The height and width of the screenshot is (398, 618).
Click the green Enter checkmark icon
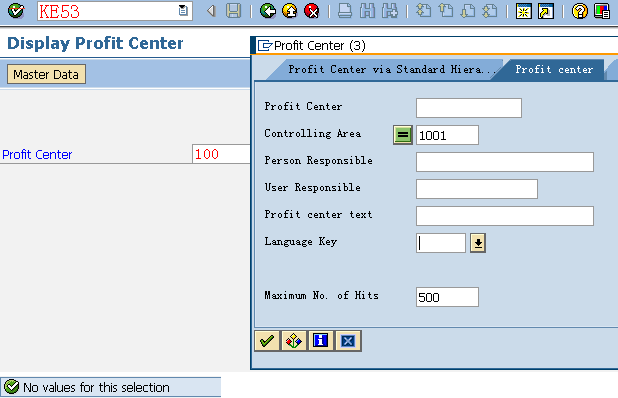tap(16, 11)
